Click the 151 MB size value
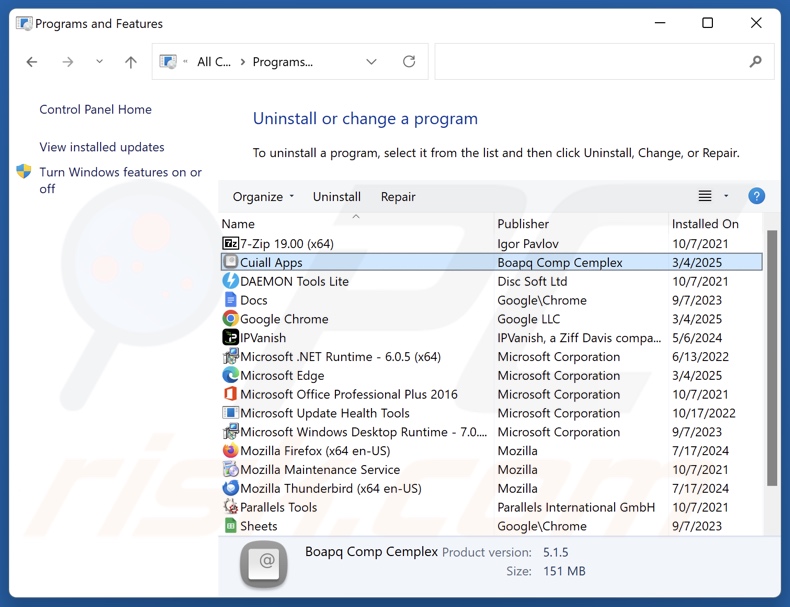Screen dimensions: 790x607 pos(564,571)
